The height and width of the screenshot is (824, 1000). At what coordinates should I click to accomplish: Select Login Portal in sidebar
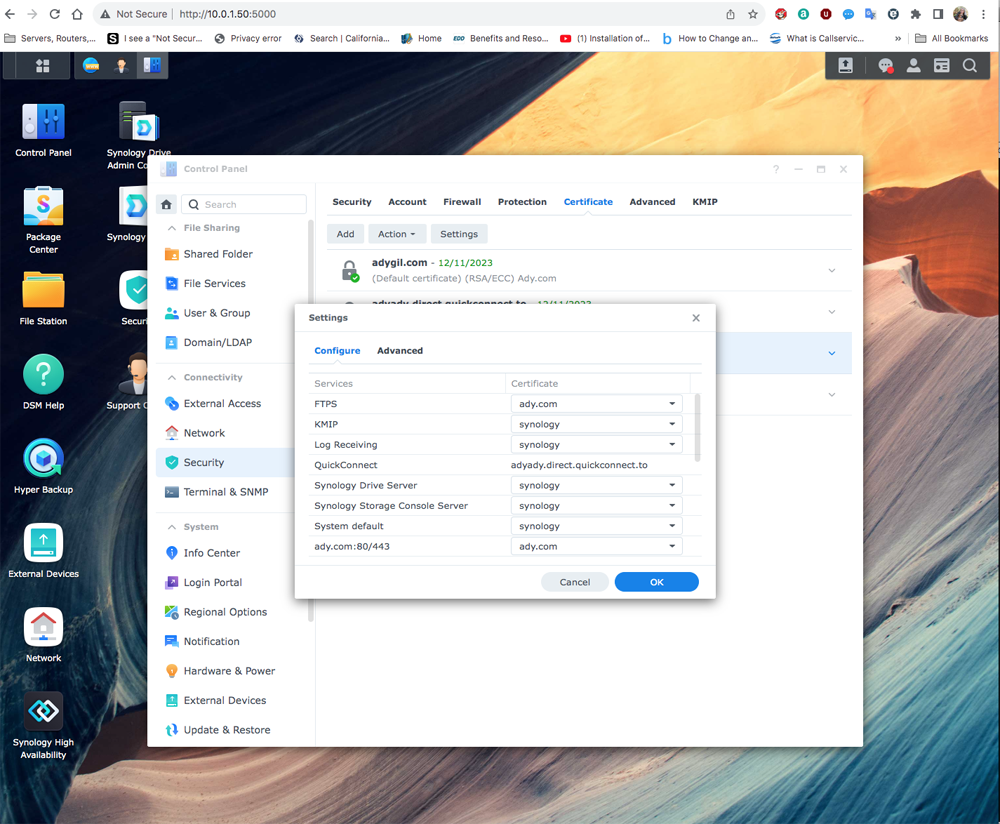[x=212, y=582]
